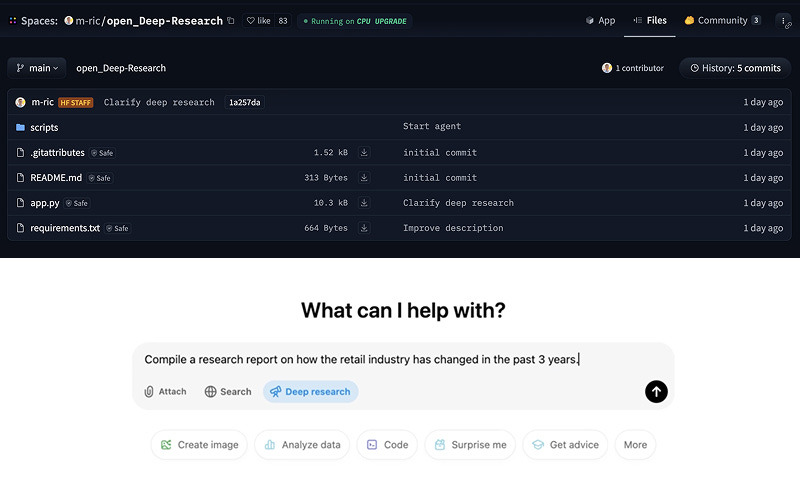The width and height of the screenshot is (800, 502).
Task: Select the Get advice suggestion
Action: [565, 445]
